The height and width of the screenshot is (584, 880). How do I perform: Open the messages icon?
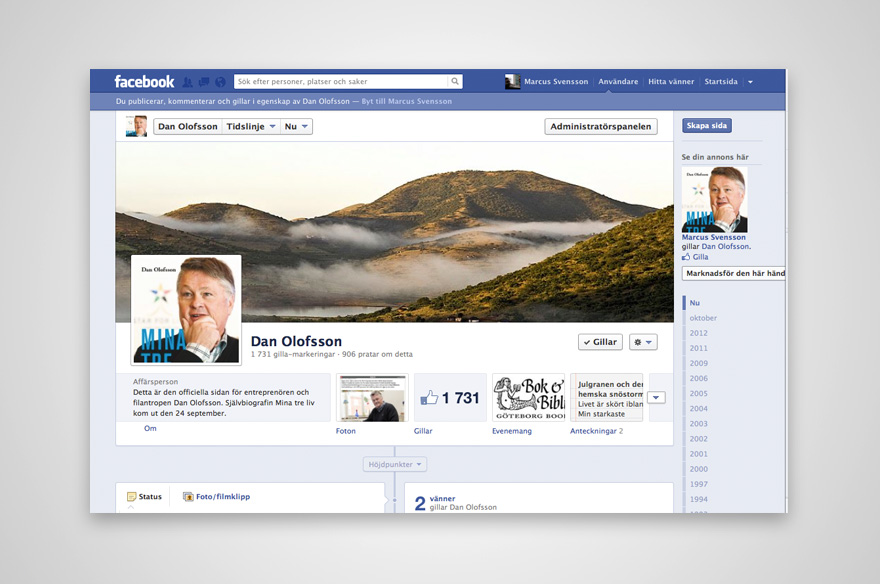click(x=204, y=82)
